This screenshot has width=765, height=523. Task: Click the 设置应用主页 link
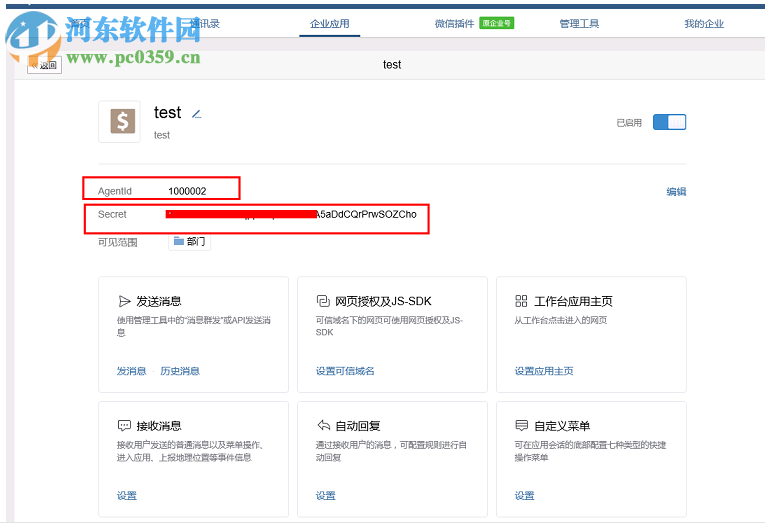point(544,371)
